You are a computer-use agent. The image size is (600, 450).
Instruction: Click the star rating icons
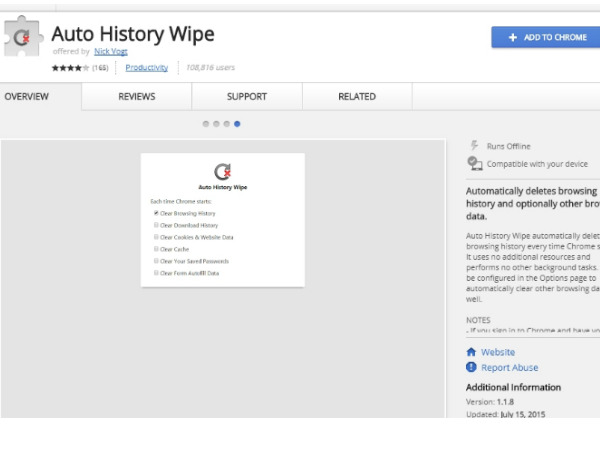click(70, 68)
